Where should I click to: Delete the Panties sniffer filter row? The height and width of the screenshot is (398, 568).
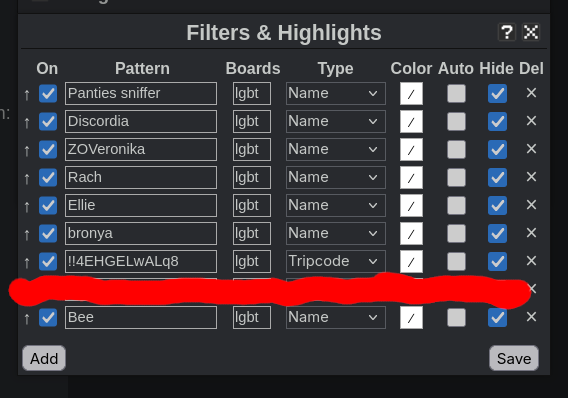tap(531, 93)
